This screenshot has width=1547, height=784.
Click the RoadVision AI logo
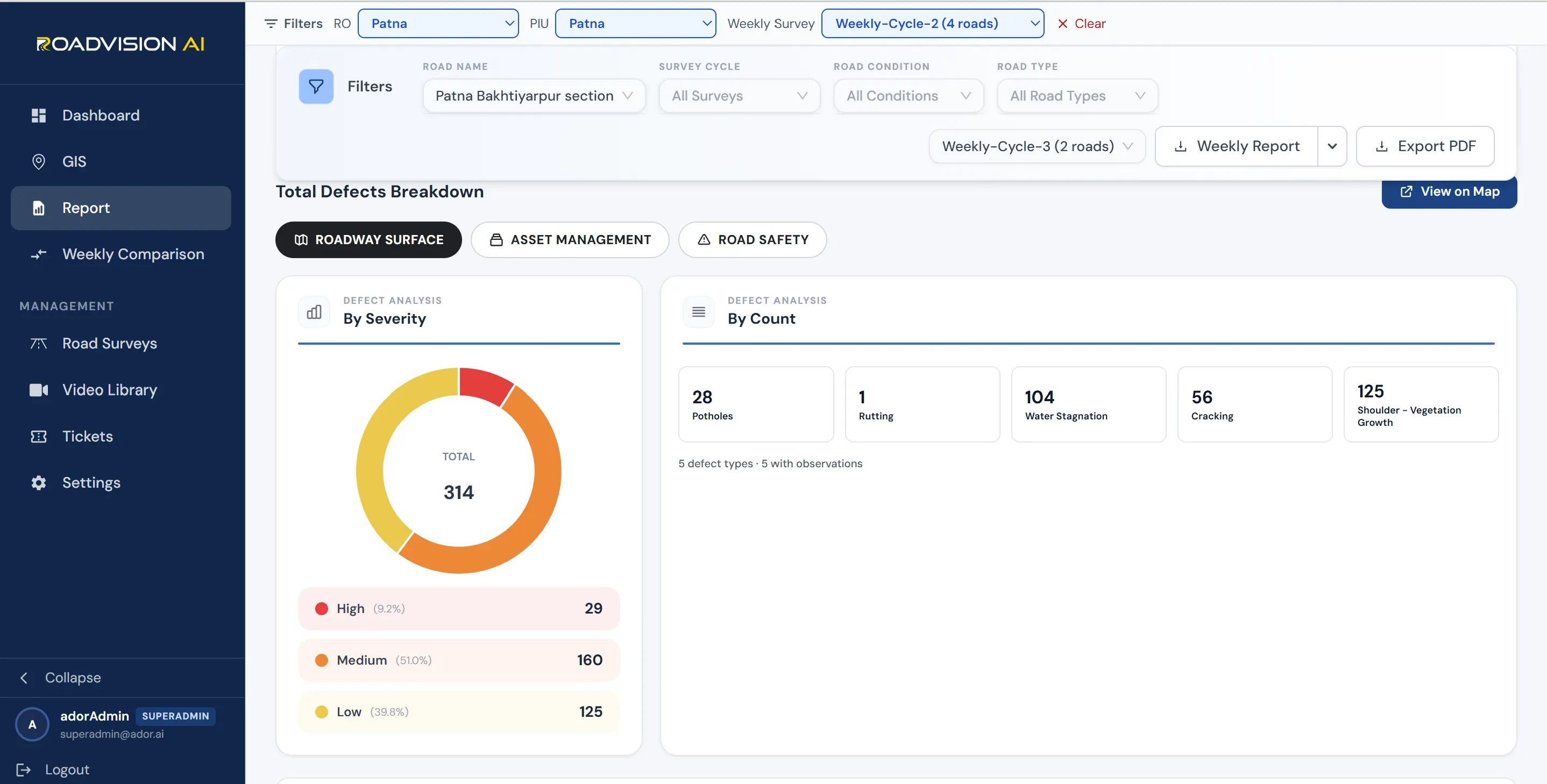pyautogui.click(x=120, y=44)
